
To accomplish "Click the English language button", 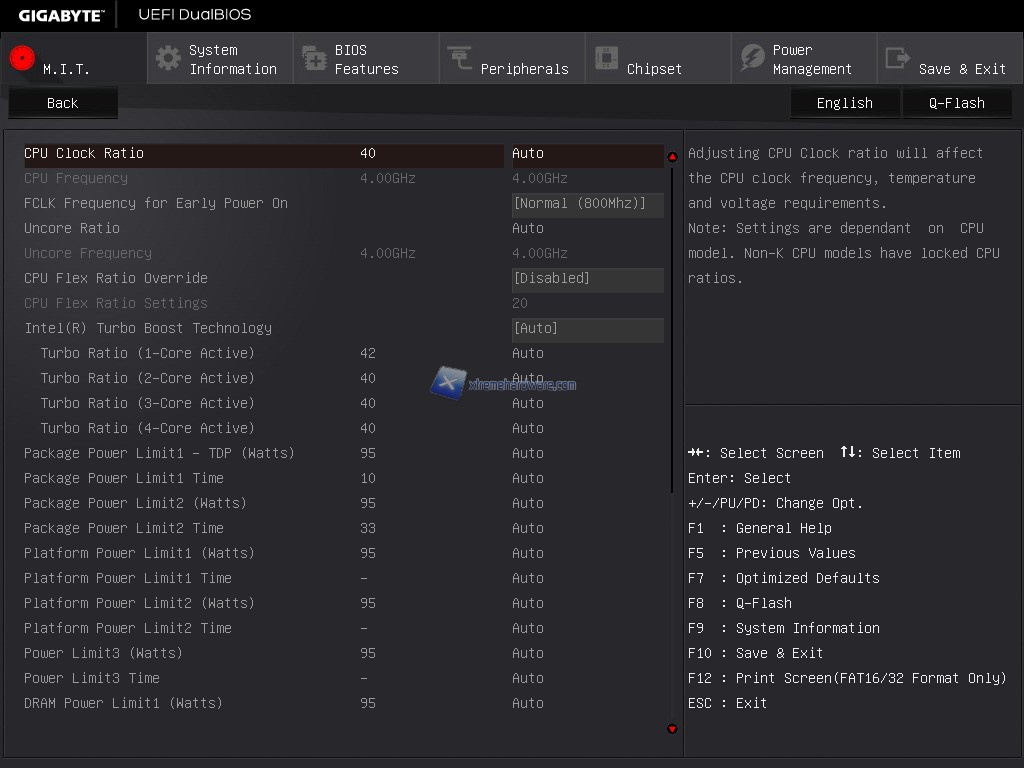I will click(844, 103).
